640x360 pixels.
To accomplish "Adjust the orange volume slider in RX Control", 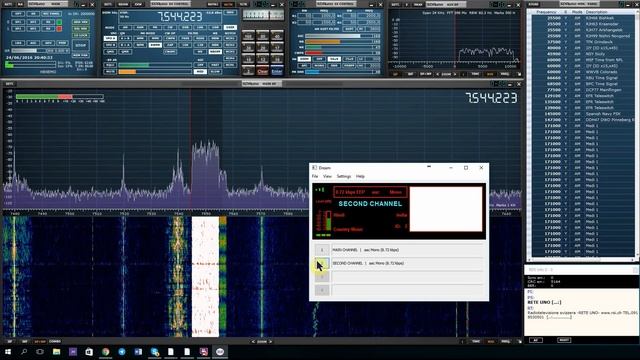I will point(155,72).
